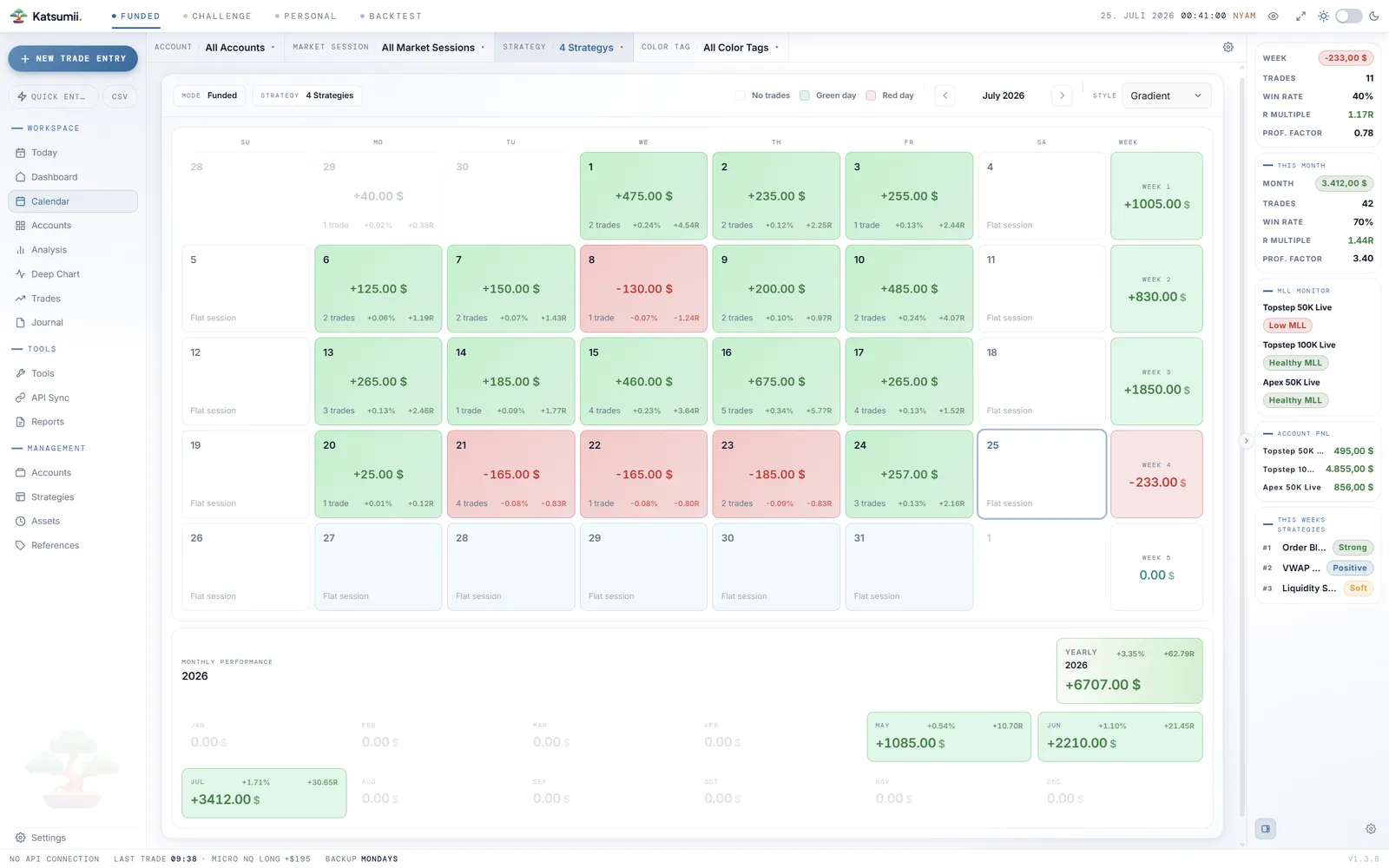Toggle the Green day legend checkbox

pos(805,95)
